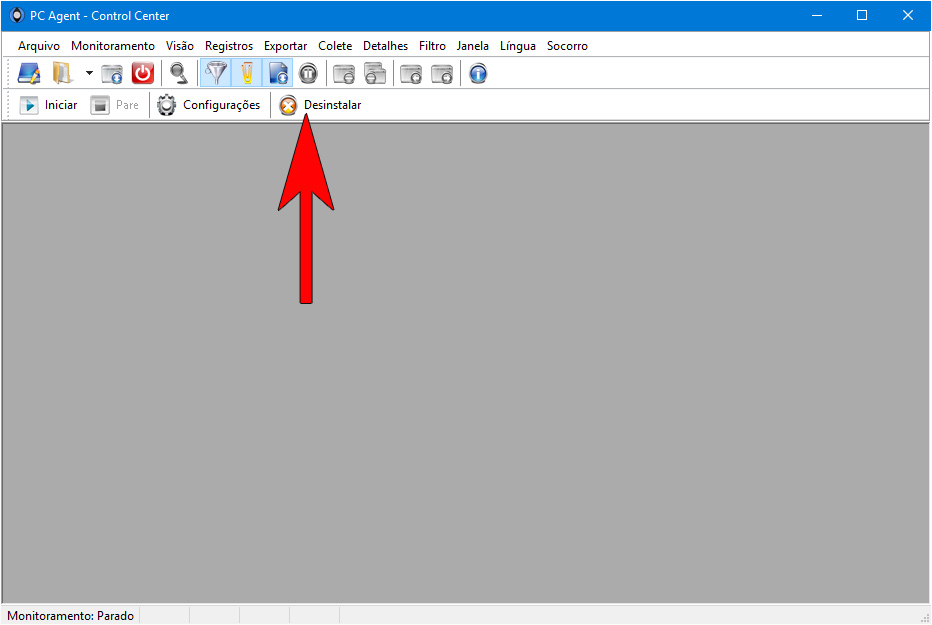Click the 'Monitoramento: Parado' status bar text
Screen dimensions: 932x625
(x=70, y=615)
